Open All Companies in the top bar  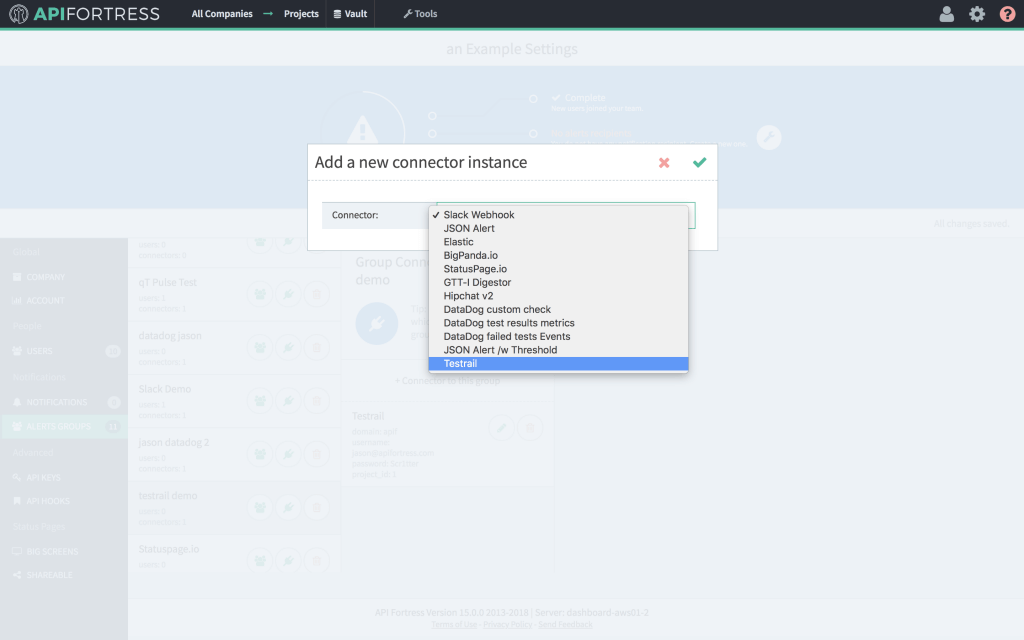coord(222,14)
